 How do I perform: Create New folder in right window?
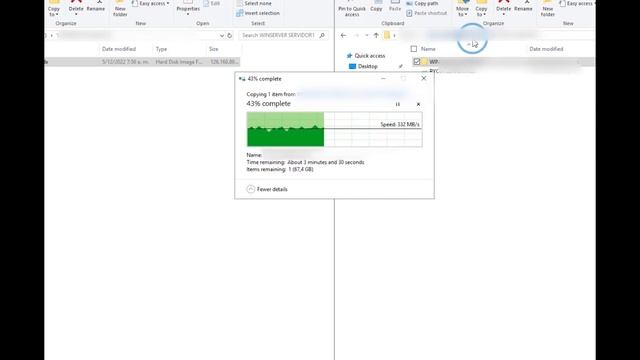click(x=548, y=9)
